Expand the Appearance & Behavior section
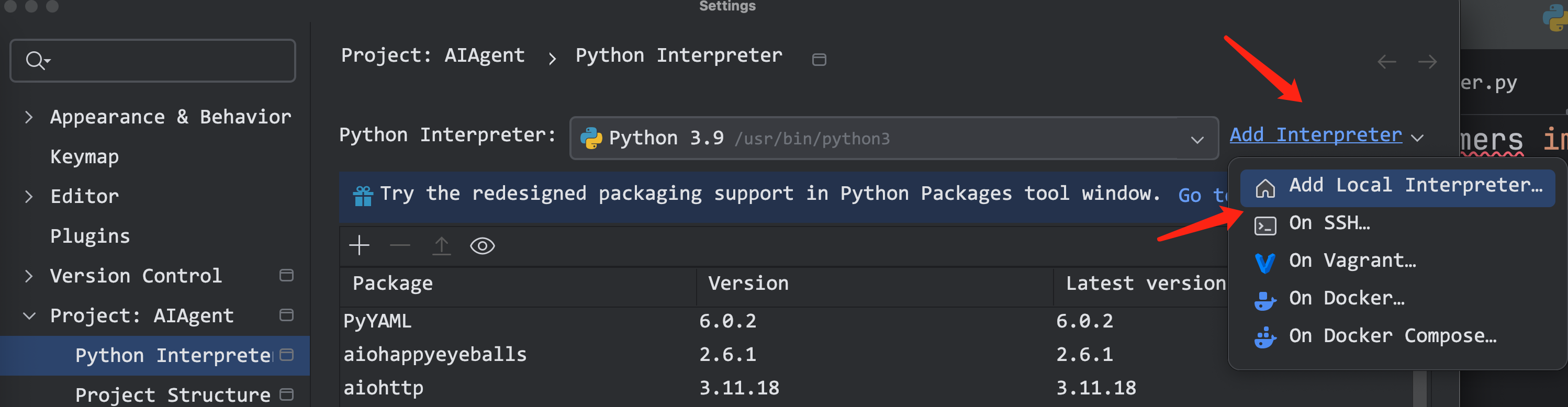The width and height of the screenshot is (1568, 407). coord(29,117)
